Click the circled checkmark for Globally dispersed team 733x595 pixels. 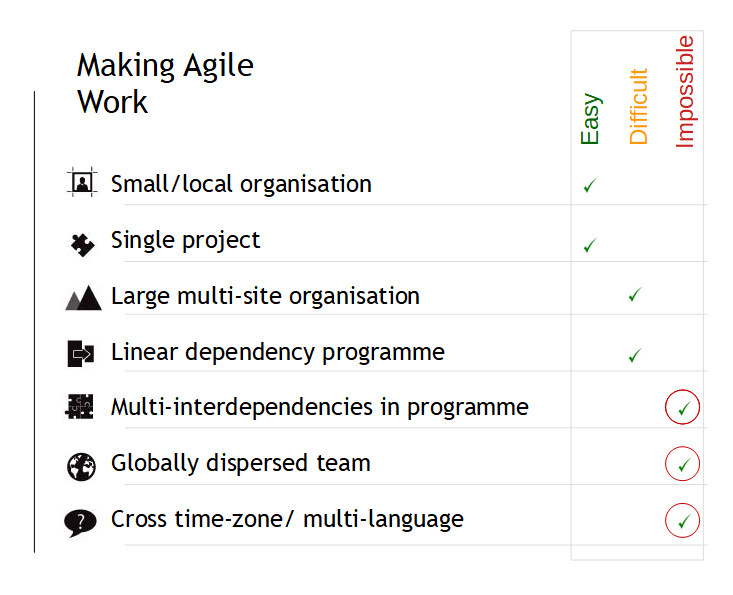tap(682, 464)
